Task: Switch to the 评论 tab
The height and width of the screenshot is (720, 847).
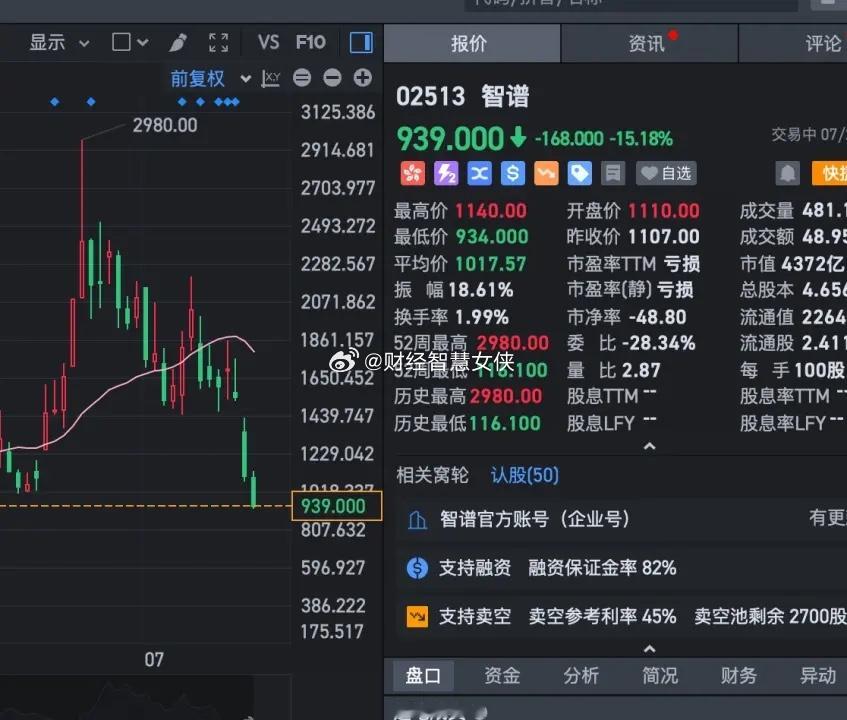Action: [792, 43]
